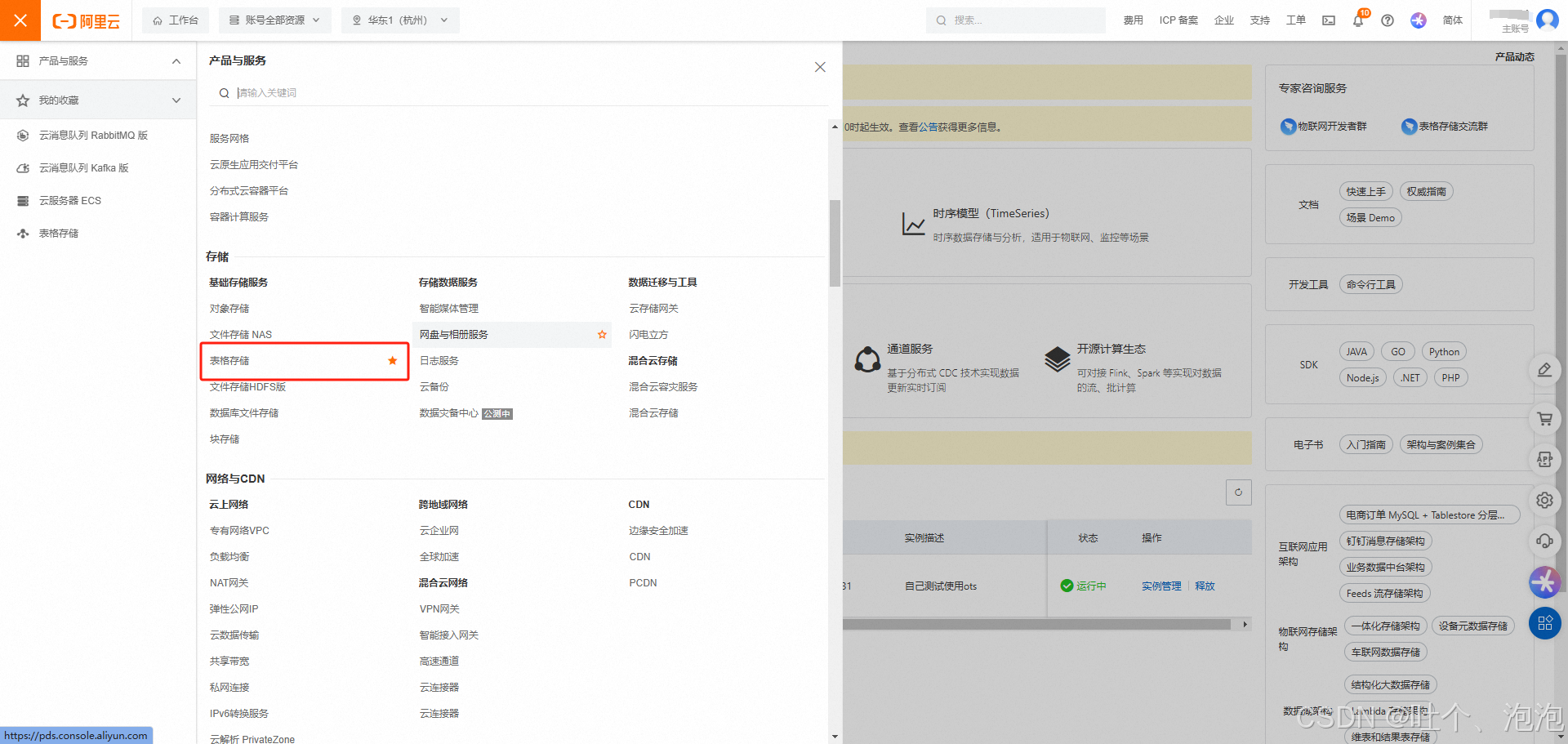Switch to 工作台 in the top bar
The height and width of the screenshot is (744, 1568).
(x=176, y=20)
